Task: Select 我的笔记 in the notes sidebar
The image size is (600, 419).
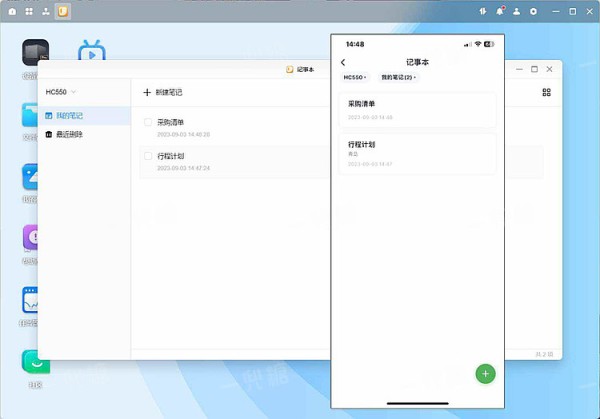Action: pyautogui.click(x=84, y=116)
